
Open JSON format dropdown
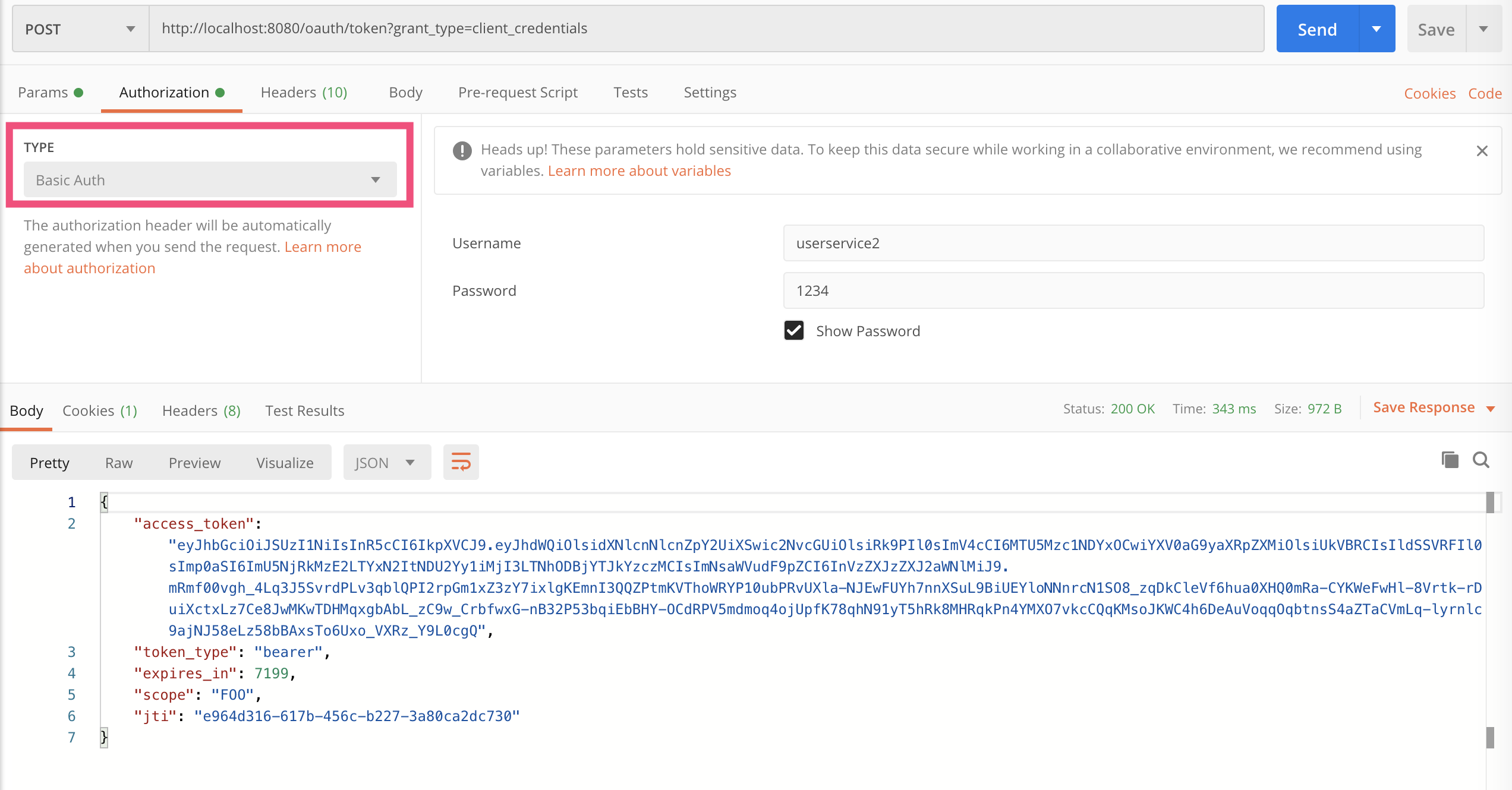[386, 463]
